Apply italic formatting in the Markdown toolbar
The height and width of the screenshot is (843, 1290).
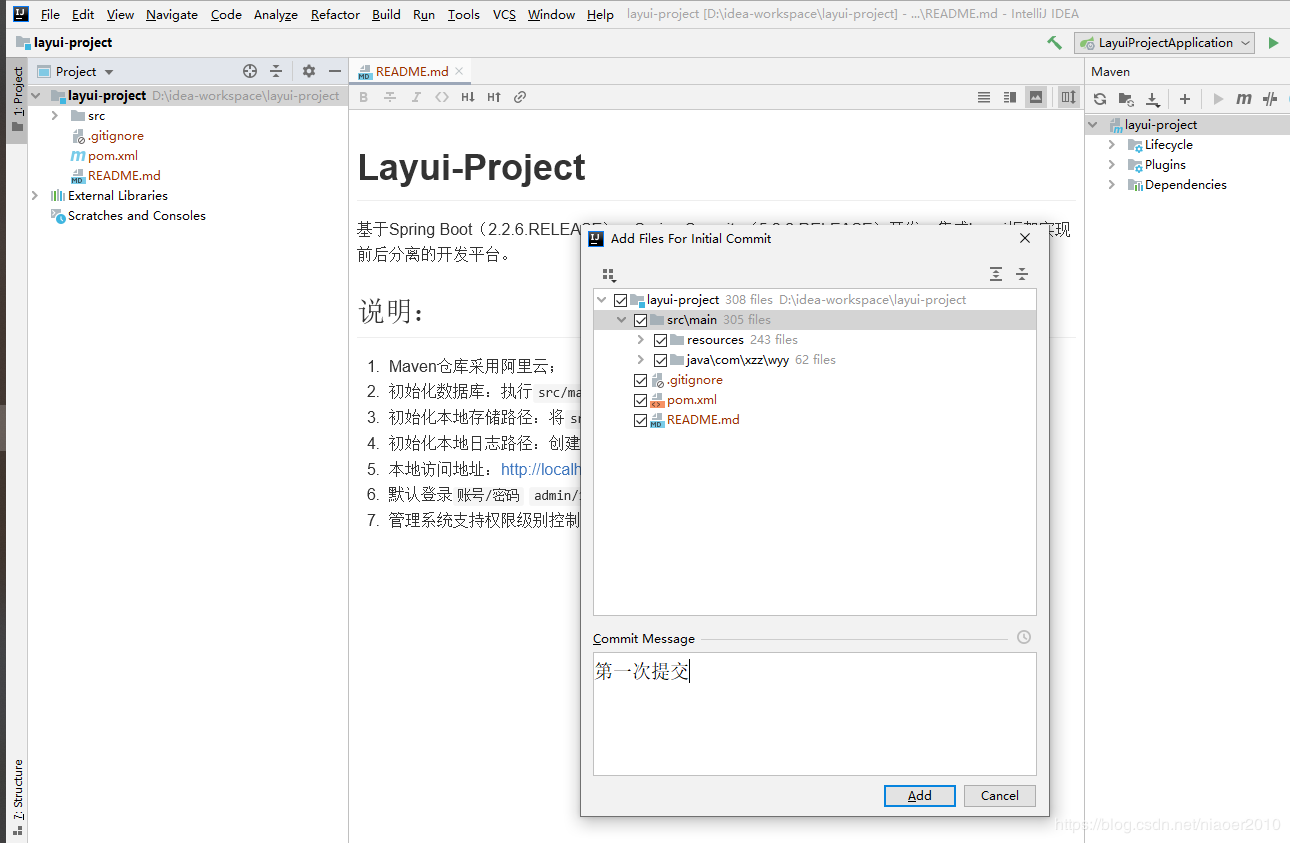pyautogui.click(x=416, y=97)
